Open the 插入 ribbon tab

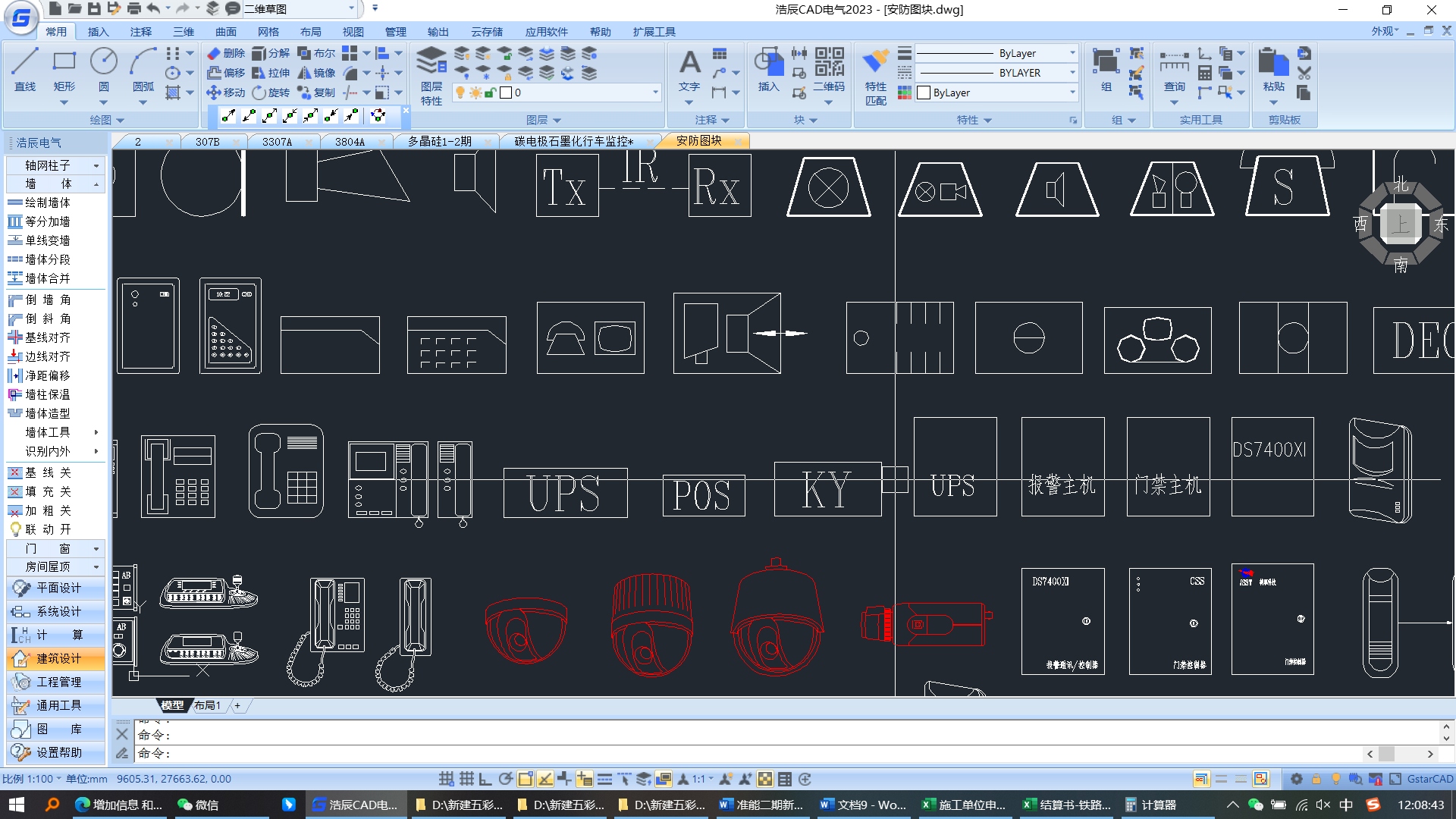point(98,32)
